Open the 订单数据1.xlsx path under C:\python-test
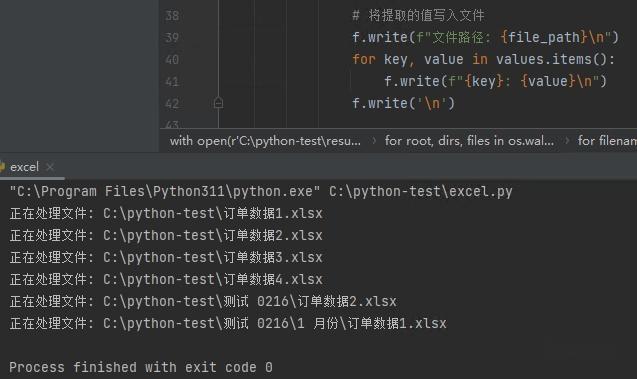This screenshot has height=379, width=637. tap(212, 213)
